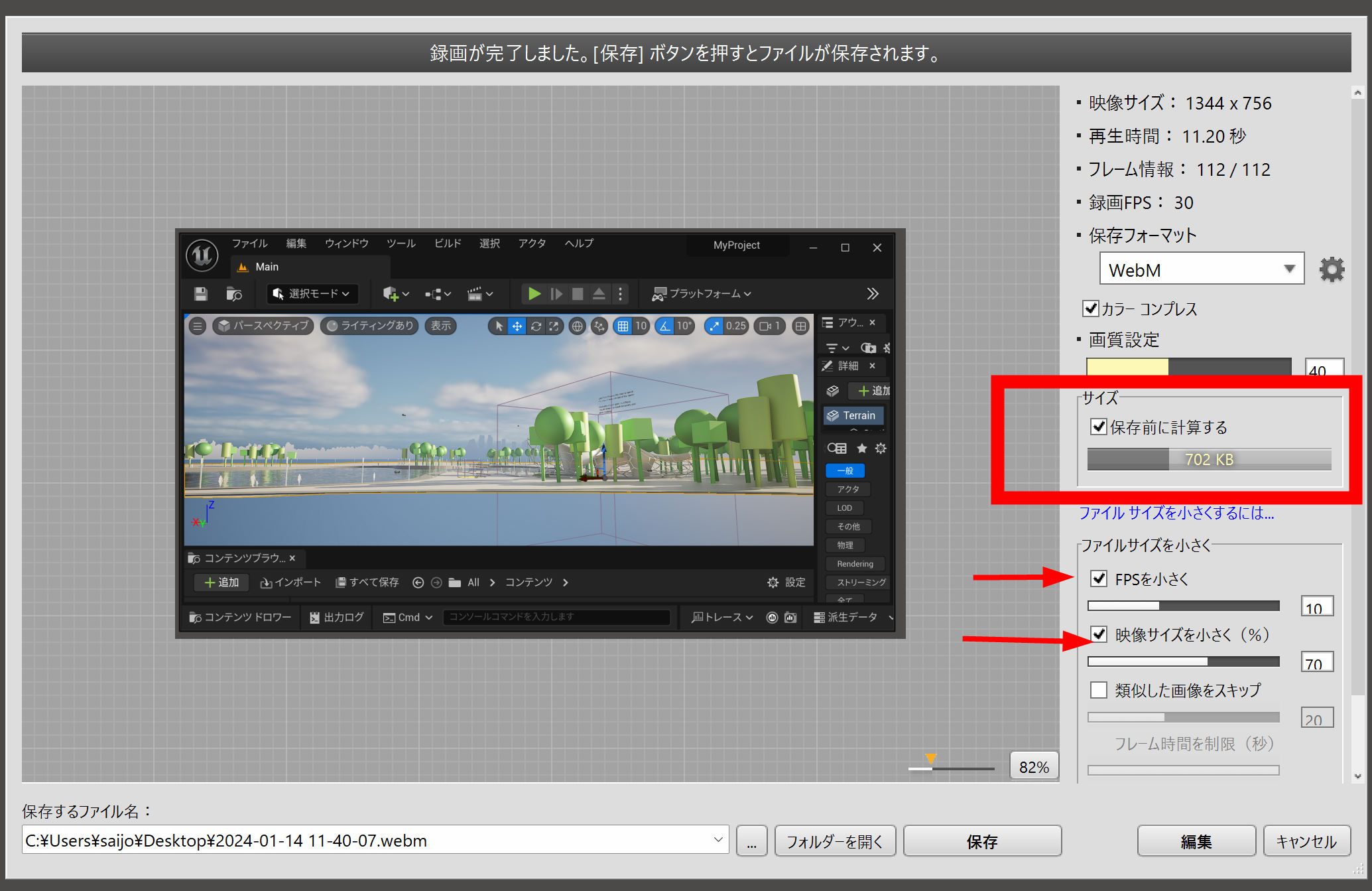Click the translate gizmo tool icon
The height and width of the screenshot is (891, 1372).
click(x=517, y=326)
